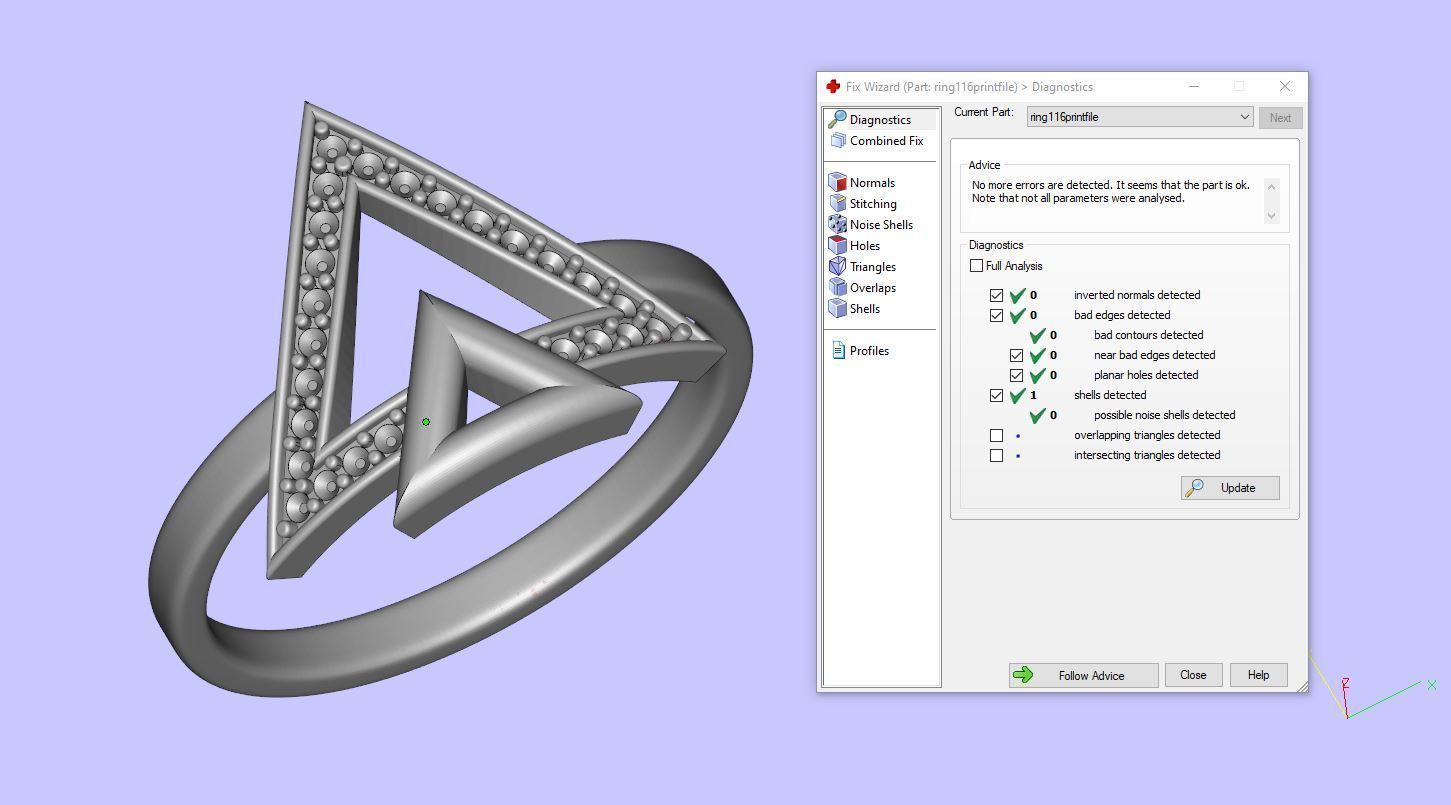Uncheck the inverted normals detected checkbox
Screen dimensions: 1451x805
(996, 296)
